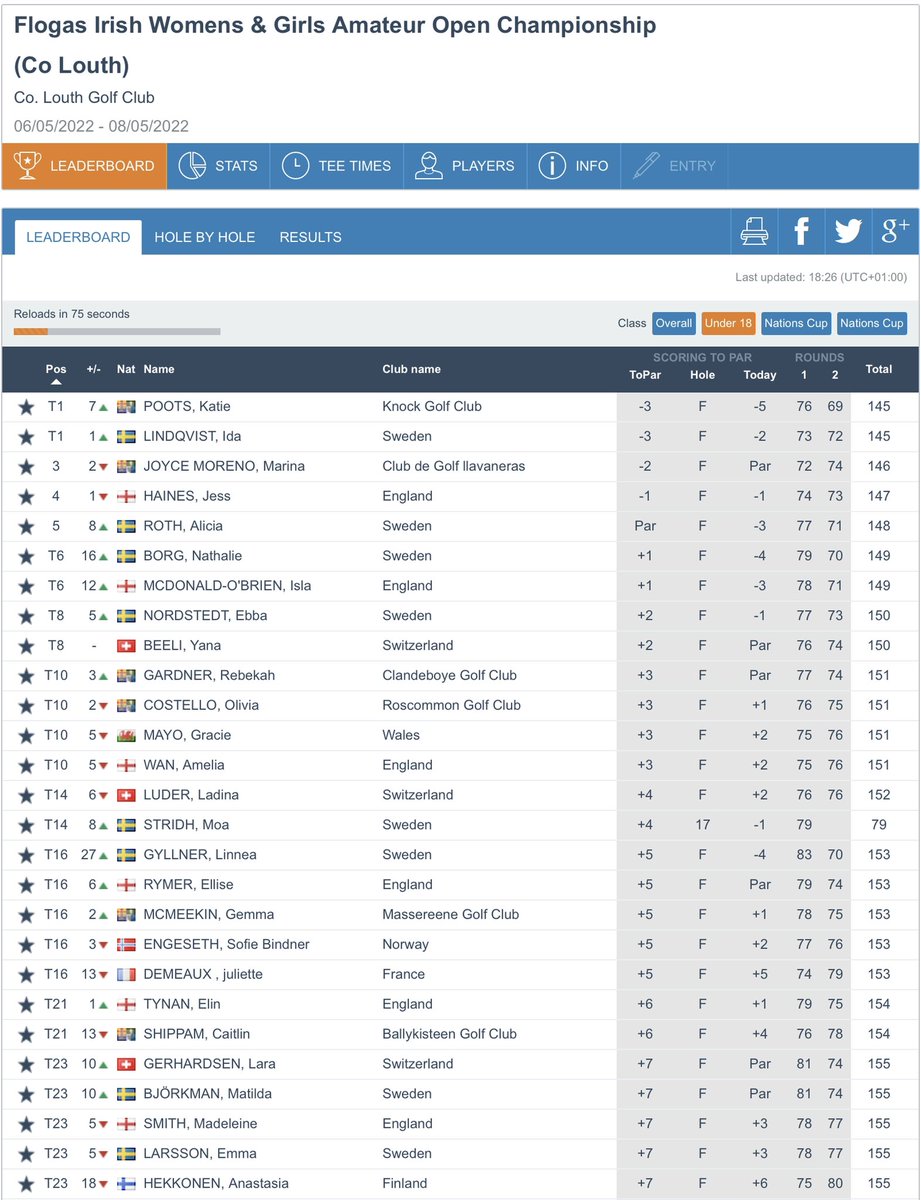Image resolution: width=921 pixels, height=1200 pixels.
Task: Click the reload countdown progress bar
Action: pos(117,331)
